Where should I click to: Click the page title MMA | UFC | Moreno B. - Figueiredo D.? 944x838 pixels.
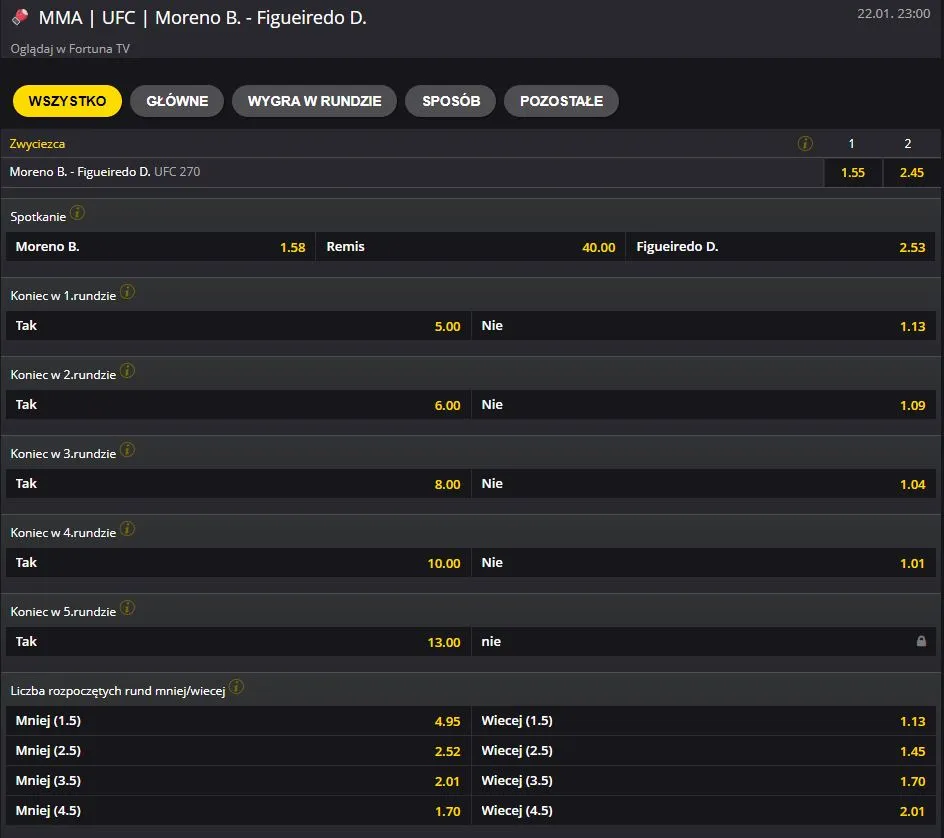pos(202,17)
